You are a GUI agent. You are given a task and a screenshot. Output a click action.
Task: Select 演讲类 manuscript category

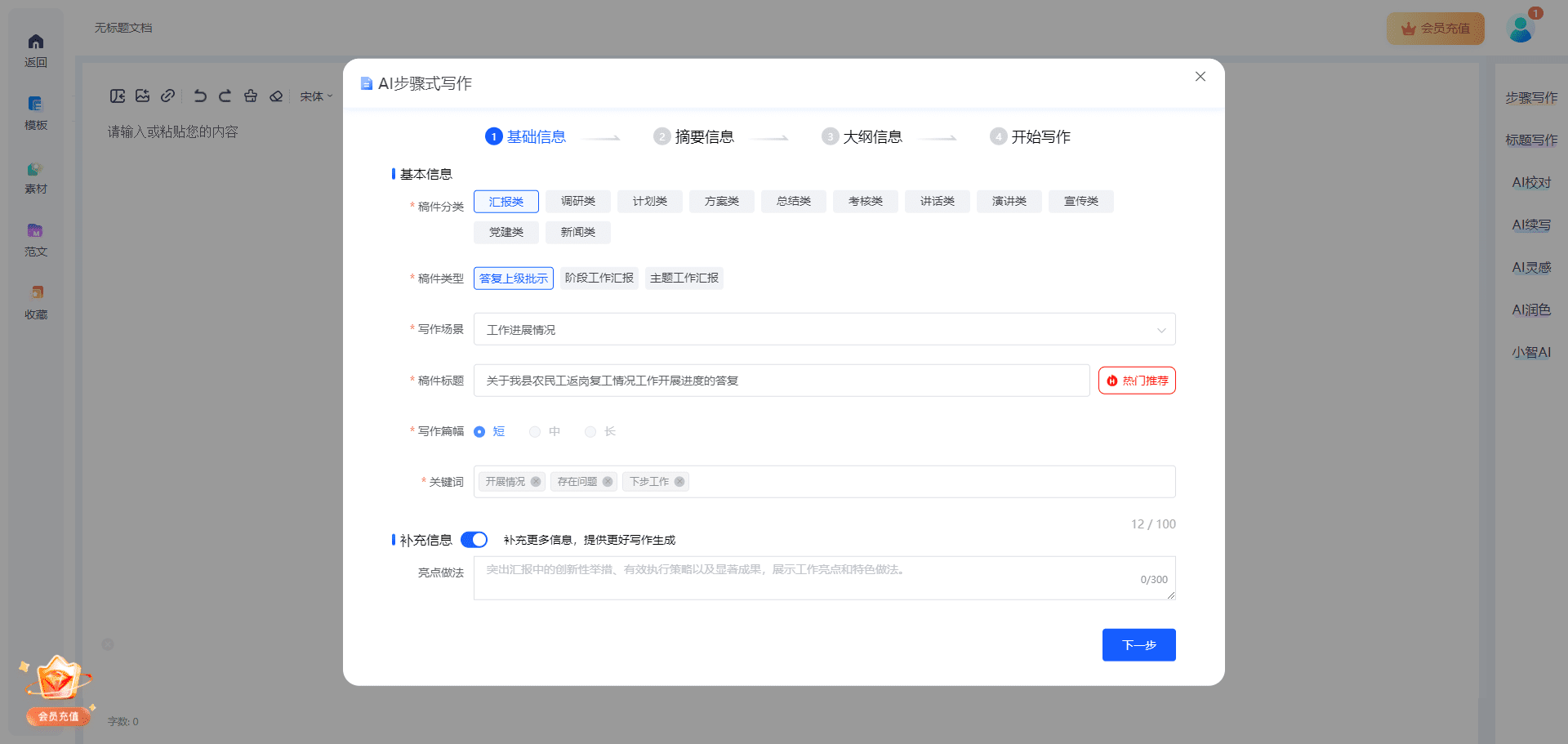coord(1009,202)
